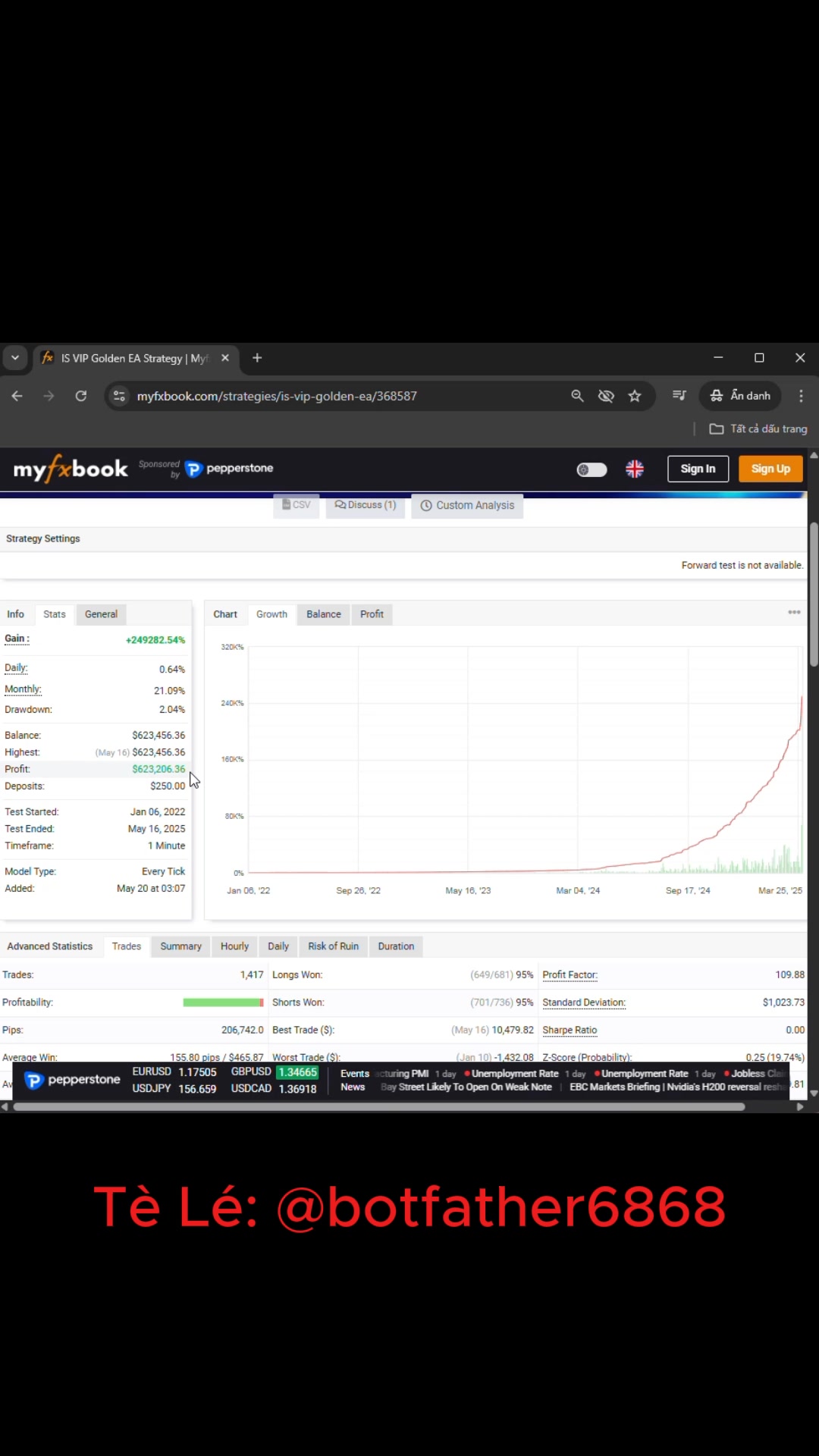Open the Risk of Ruin tab
This screenshot has height=1456, width=819.
coord(333,946)
